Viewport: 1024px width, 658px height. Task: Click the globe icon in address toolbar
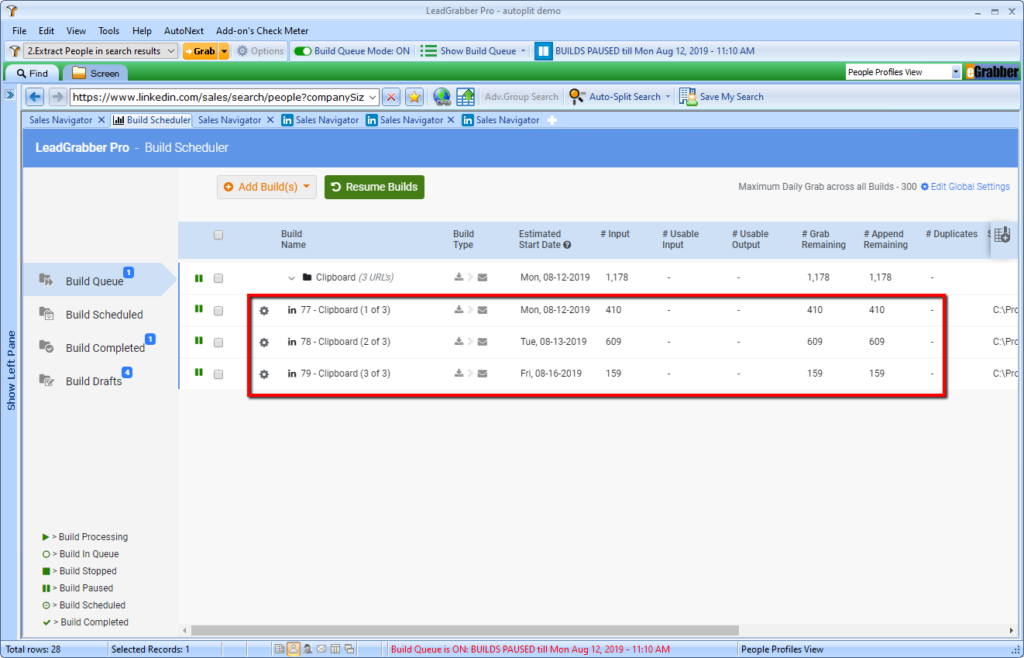point(442,97)
